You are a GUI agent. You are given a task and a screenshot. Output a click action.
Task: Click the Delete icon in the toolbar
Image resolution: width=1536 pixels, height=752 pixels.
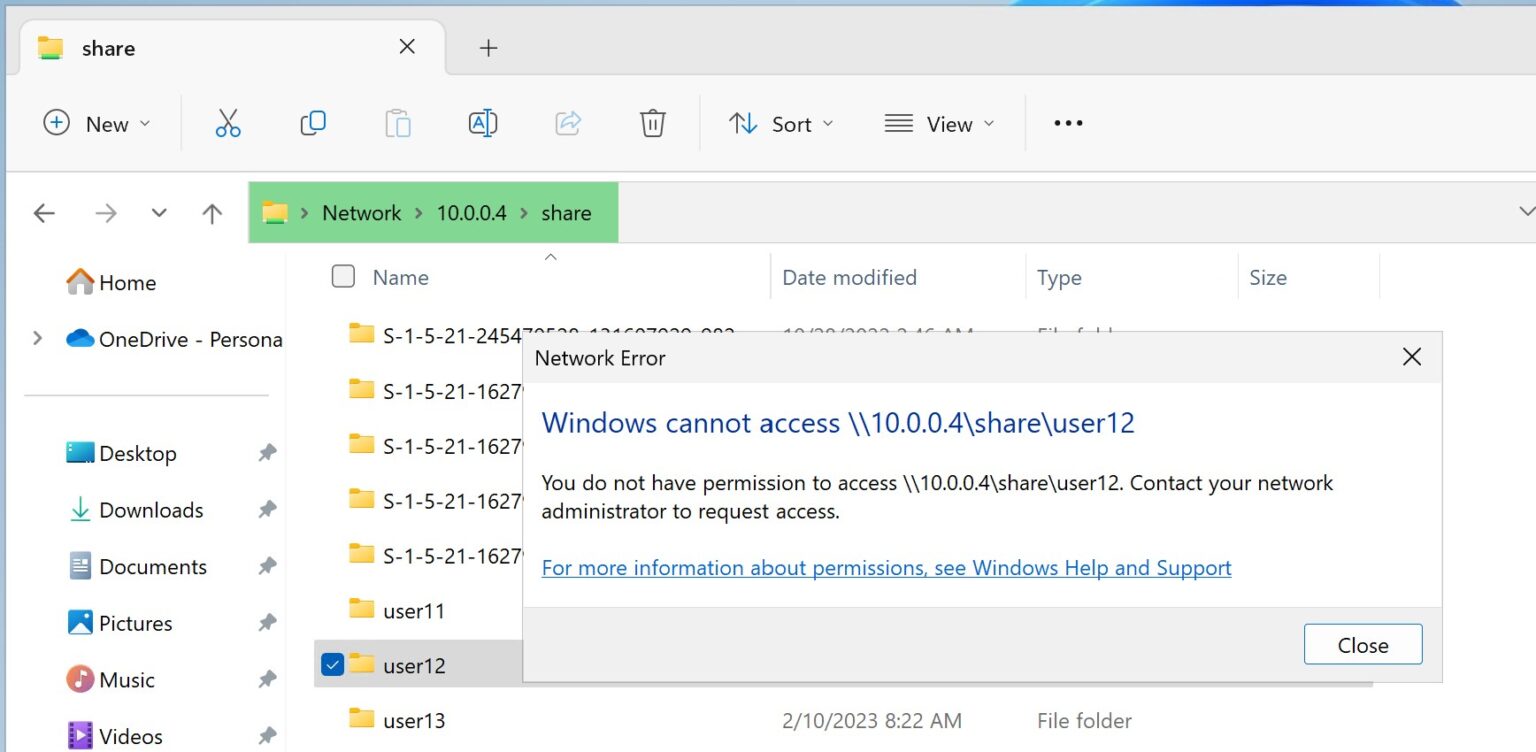click(652, 122)
